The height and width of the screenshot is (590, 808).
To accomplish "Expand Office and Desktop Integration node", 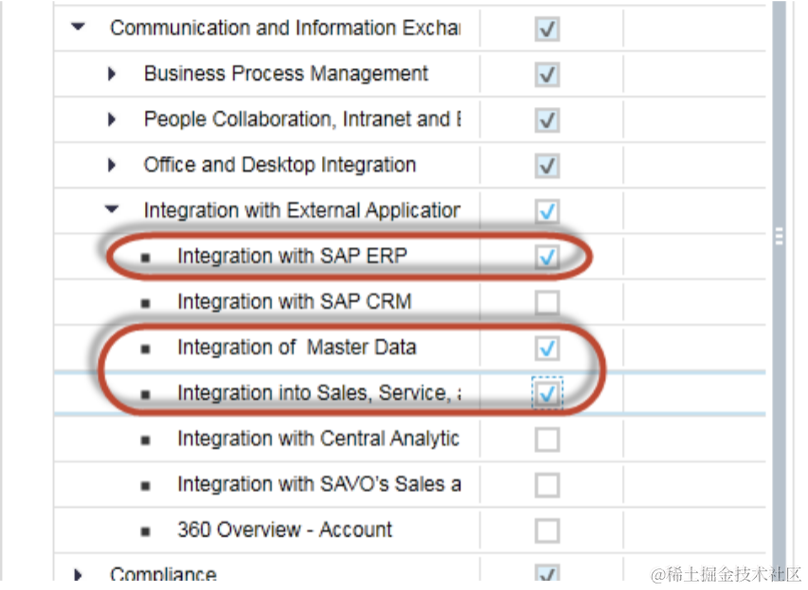I will [x=112, y=165].
